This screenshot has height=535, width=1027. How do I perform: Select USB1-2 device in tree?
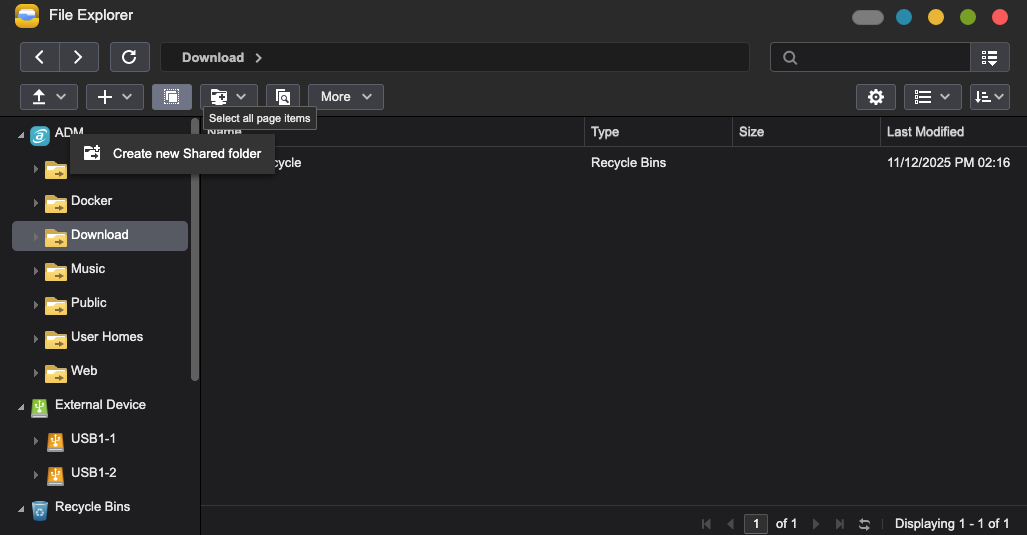point(93,473)
